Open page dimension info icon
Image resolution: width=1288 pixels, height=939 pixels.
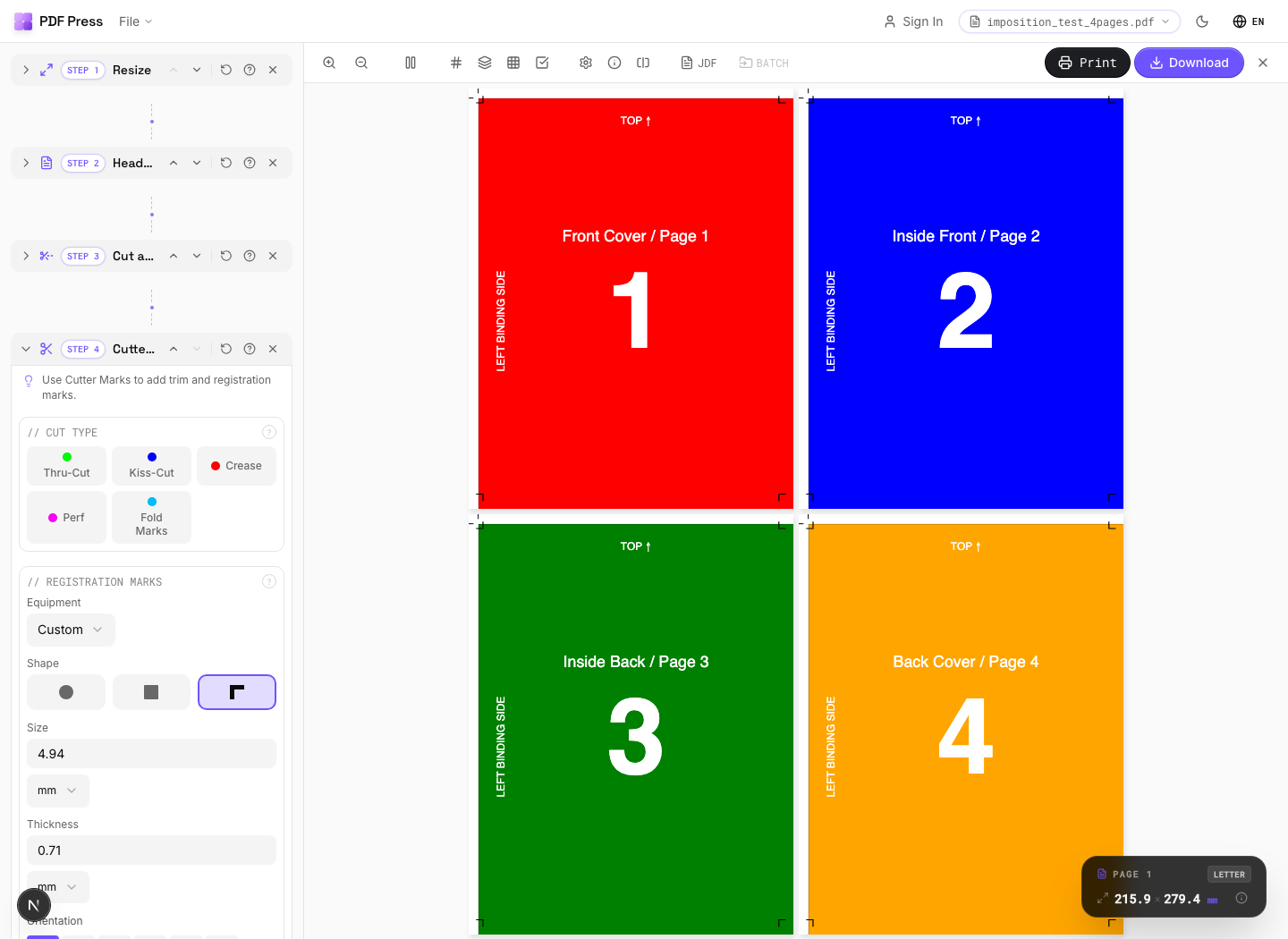(x=1241, y=899)
